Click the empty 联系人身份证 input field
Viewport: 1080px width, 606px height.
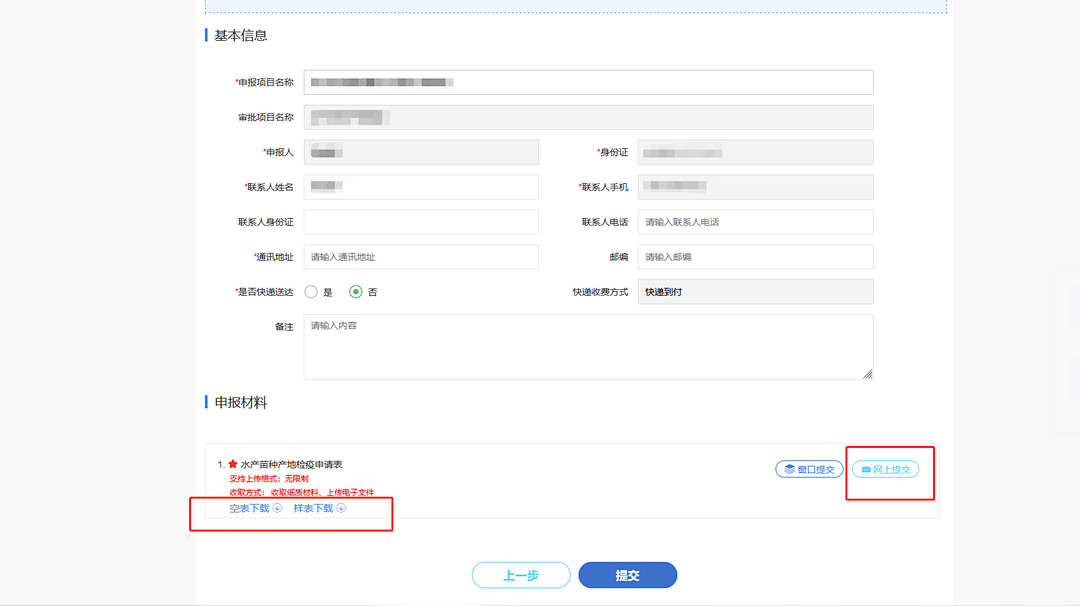421,222
